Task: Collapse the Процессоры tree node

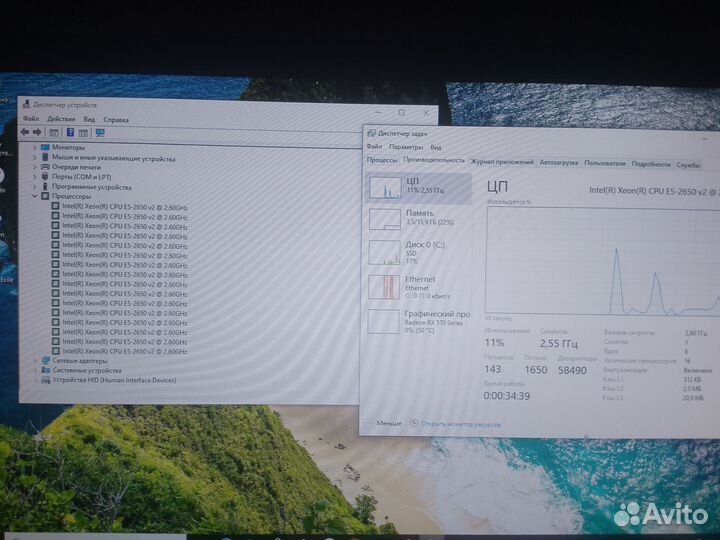Action: pyautogui.click(x=34, y=197)
